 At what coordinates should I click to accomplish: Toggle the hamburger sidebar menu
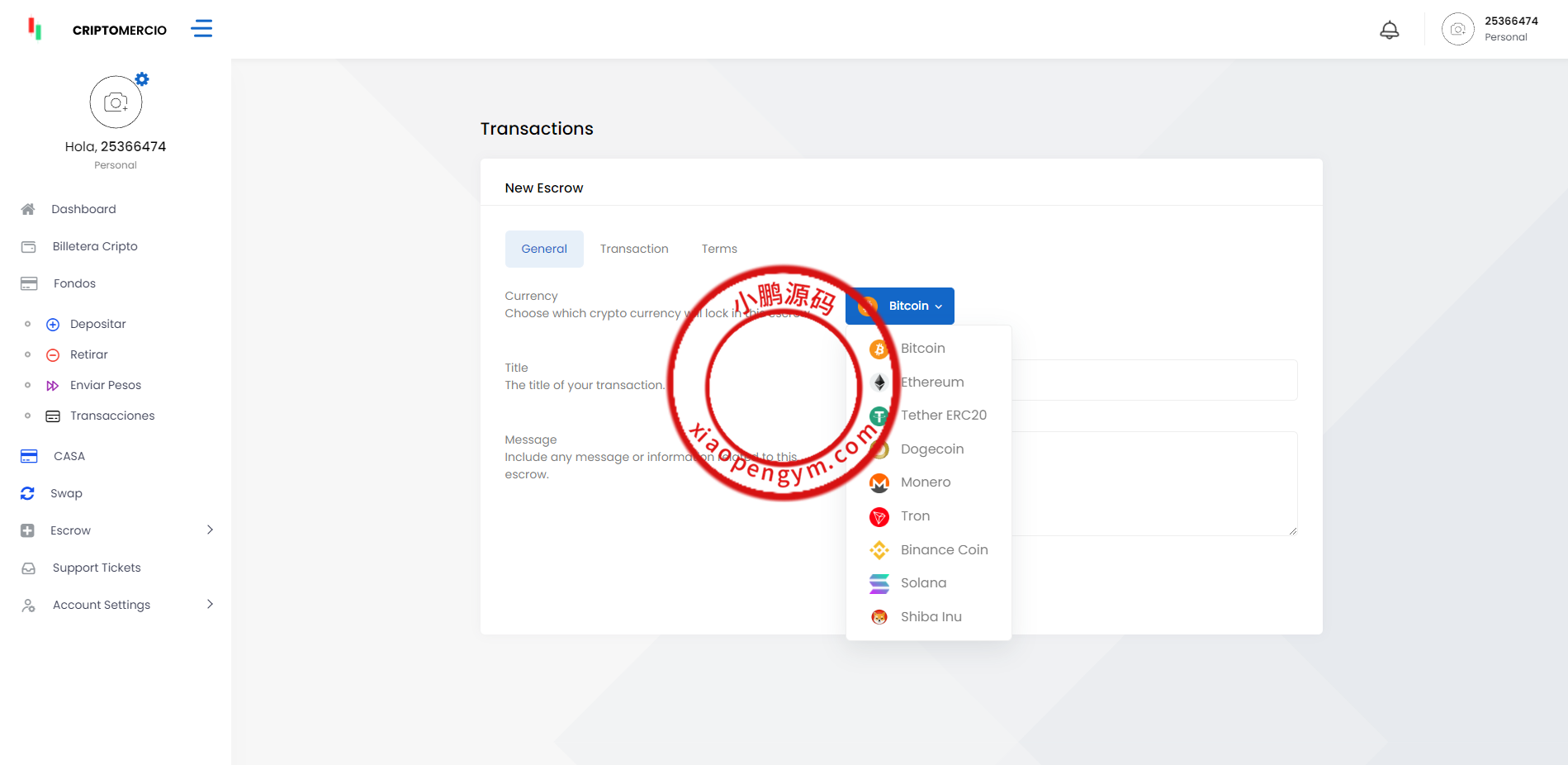click(201, 29)
